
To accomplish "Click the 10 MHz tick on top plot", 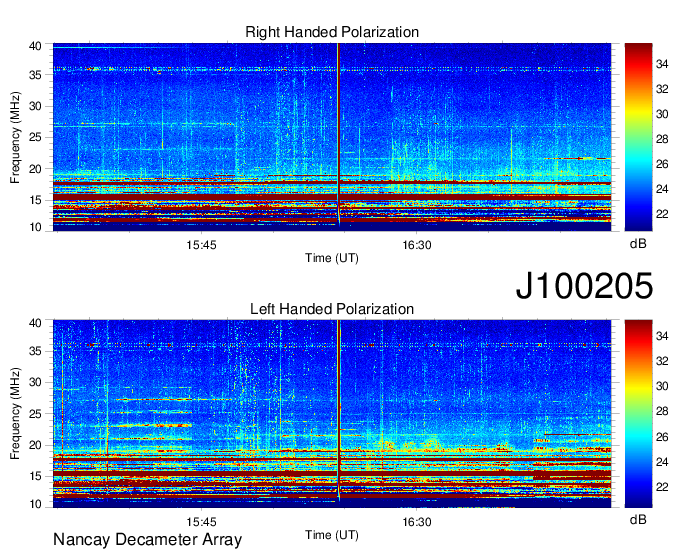I will click(x=35, y=227).
